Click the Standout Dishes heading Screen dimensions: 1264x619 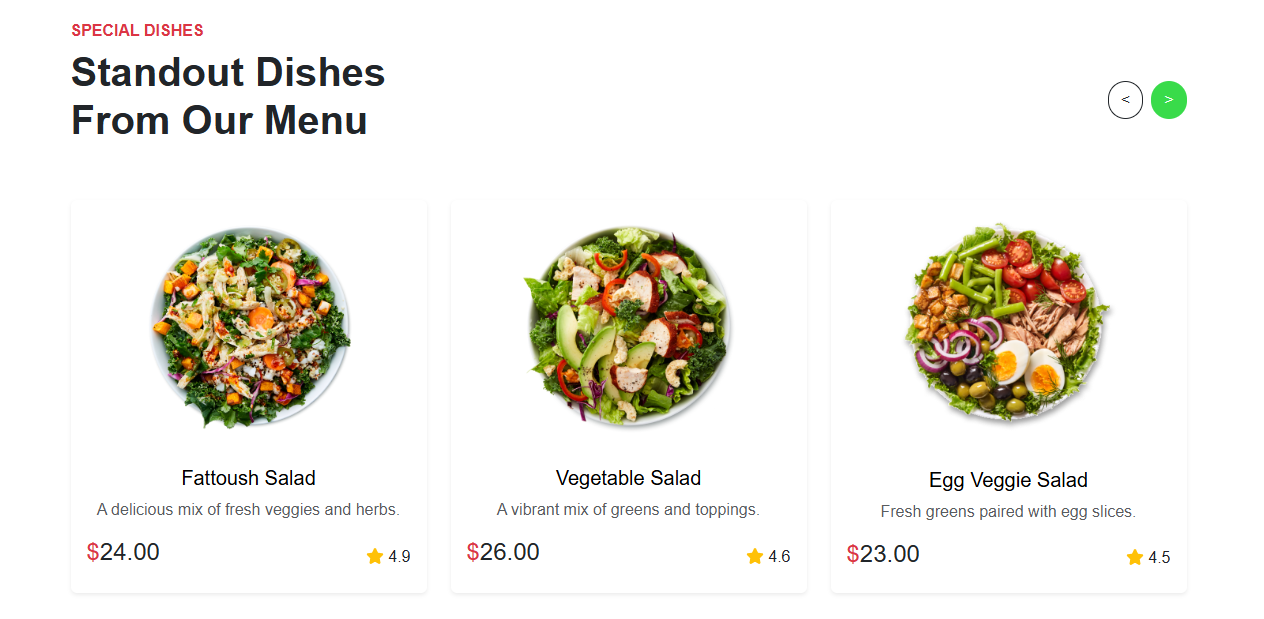(x=227, y=95)
